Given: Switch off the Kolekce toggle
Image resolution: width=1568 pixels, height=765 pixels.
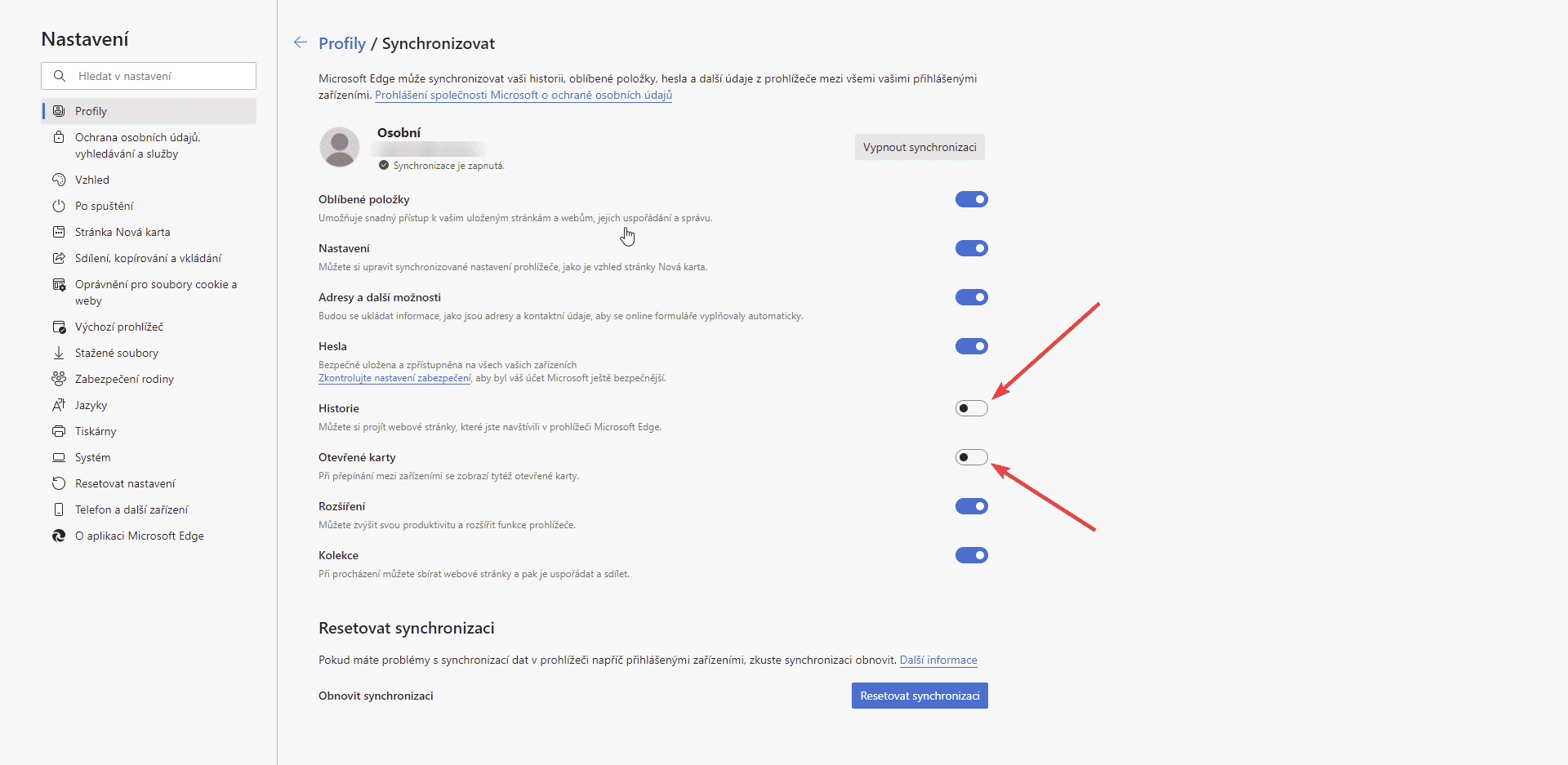Looking at the screenshot, I should coord(971,555).
